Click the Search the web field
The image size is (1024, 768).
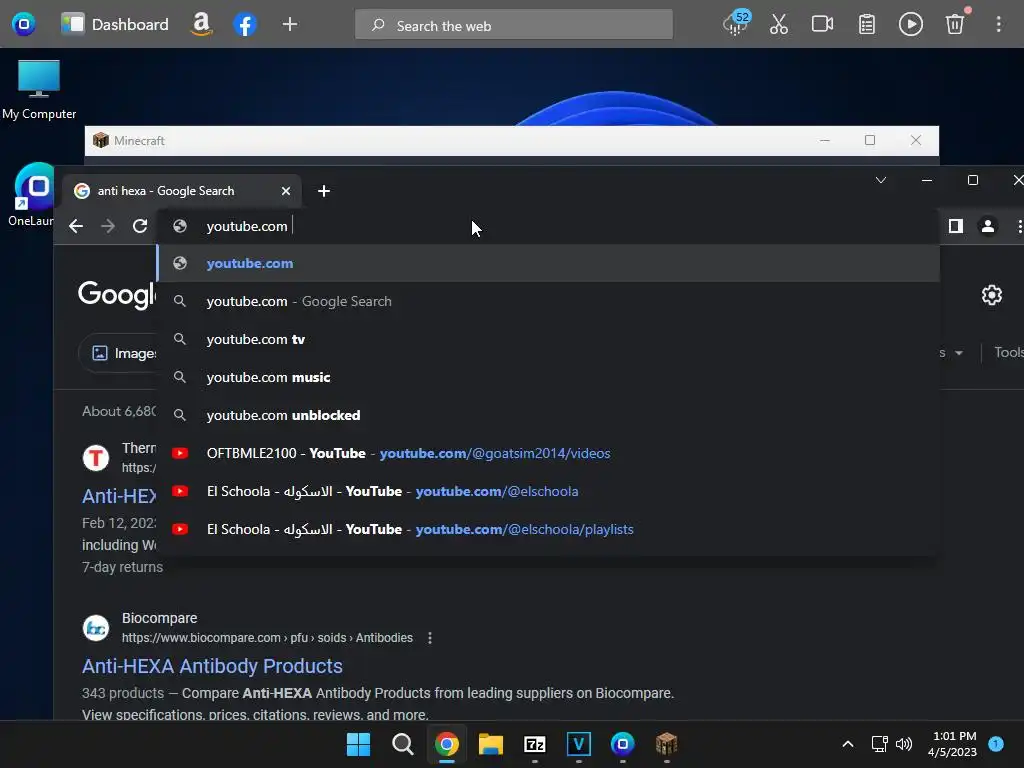(513, 25)
